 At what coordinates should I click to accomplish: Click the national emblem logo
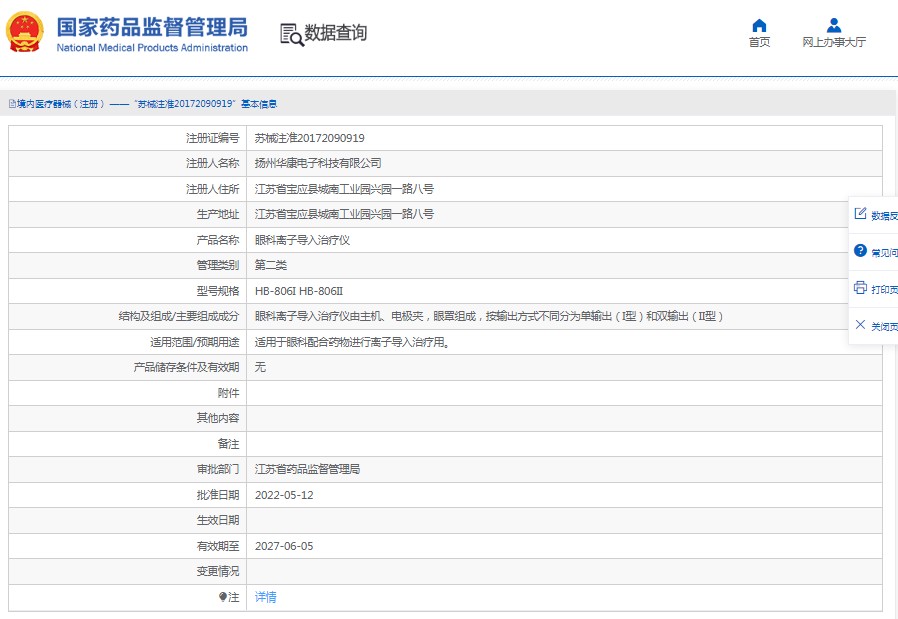pyautogui.click(x=25, y=32)
